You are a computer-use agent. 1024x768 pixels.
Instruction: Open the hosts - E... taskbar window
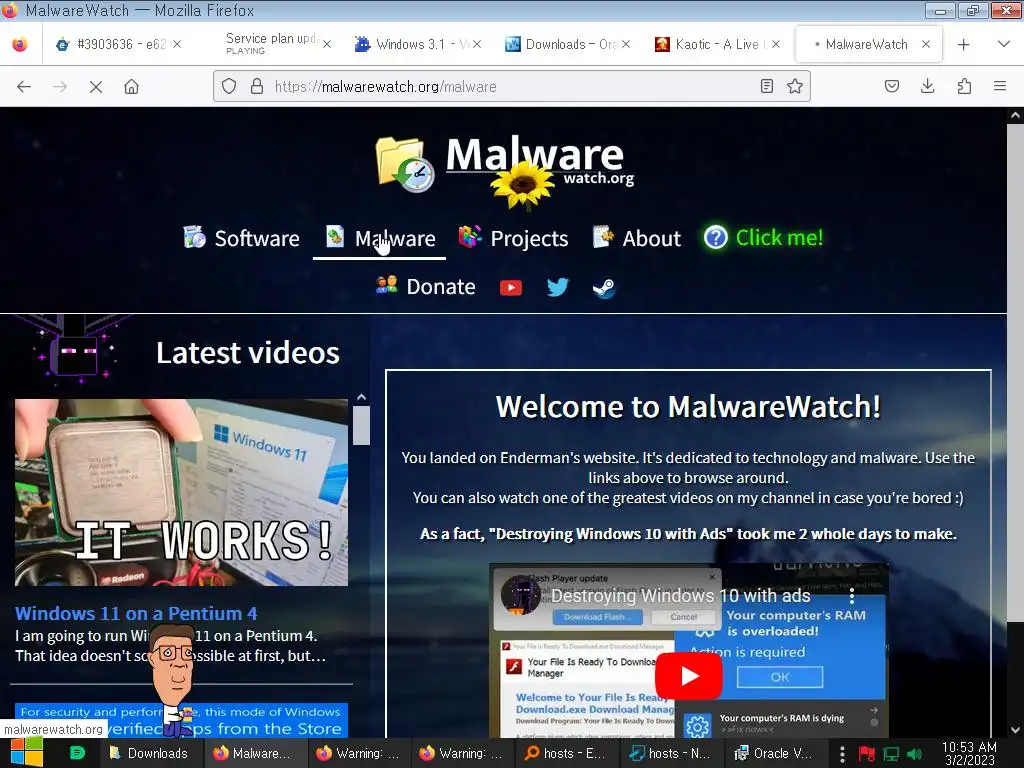566,753
